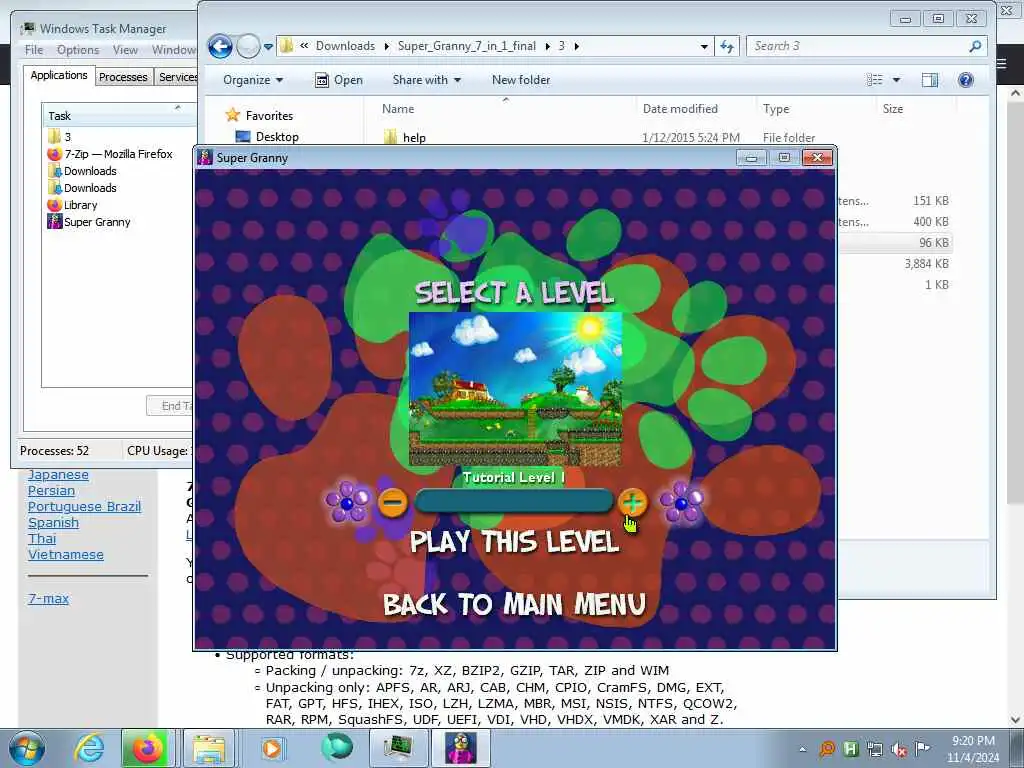Open view options dropdown arrow
Screen dimensions: 1024x768
(897, 80)
